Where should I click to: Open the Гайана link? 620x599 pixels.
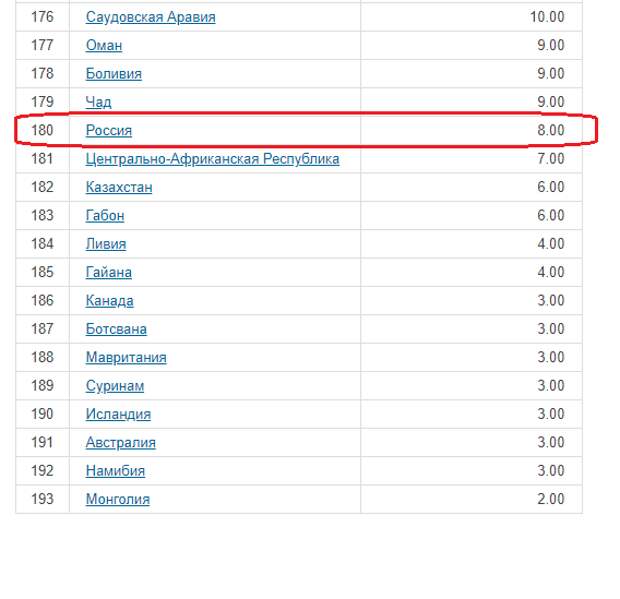tap(108, 272)
